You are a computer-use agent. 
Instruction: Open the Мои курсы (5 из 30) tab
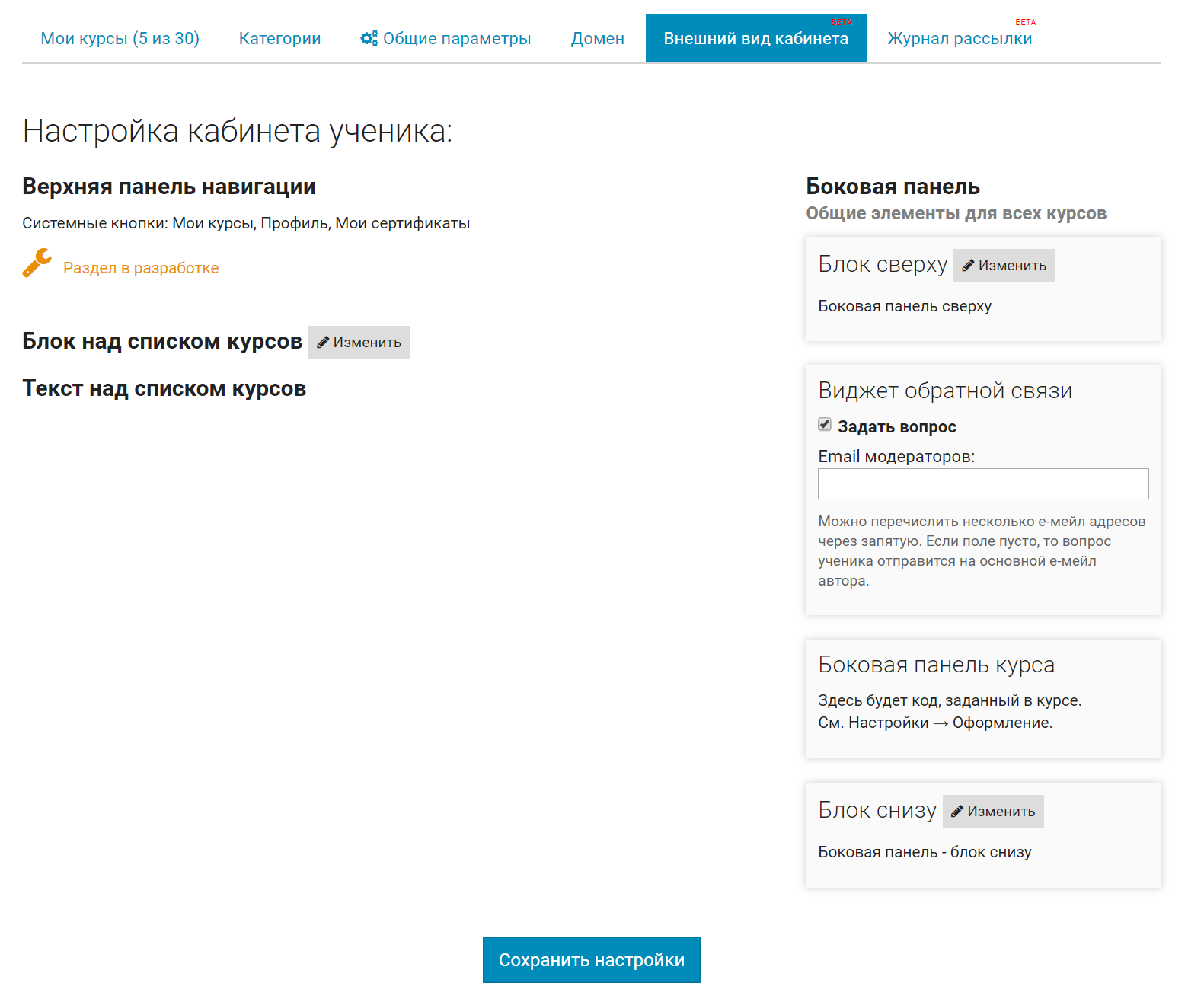[x=120, y=39]
